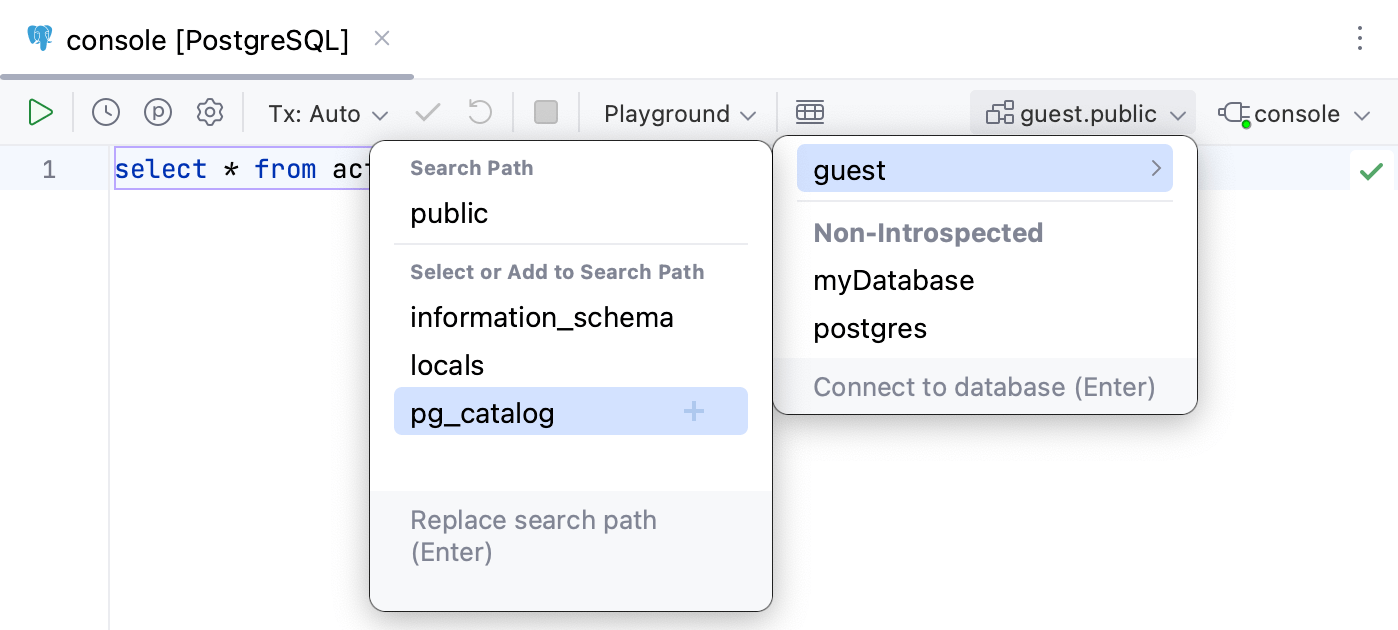Open query execution history via clock icon
Screen dimensions: 1398x630
[106, 112]
